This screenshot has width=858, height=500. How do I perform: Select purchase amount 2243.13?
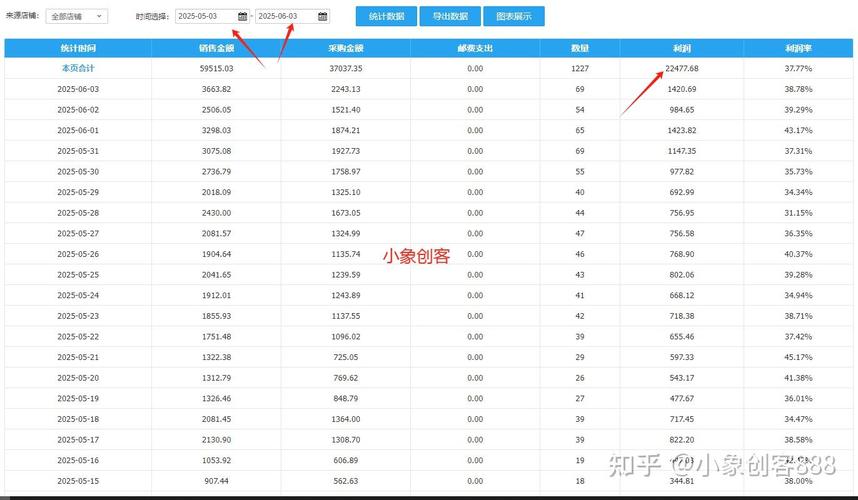346,89
